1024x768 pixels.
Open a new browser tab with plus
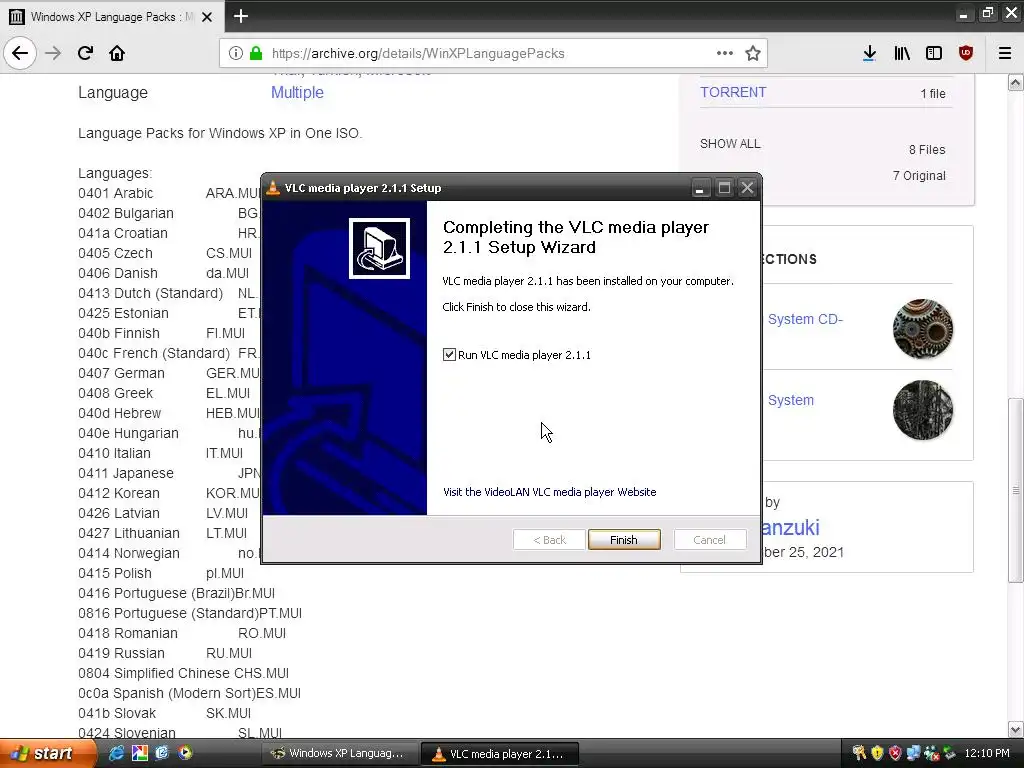click(x=241, y=16)
